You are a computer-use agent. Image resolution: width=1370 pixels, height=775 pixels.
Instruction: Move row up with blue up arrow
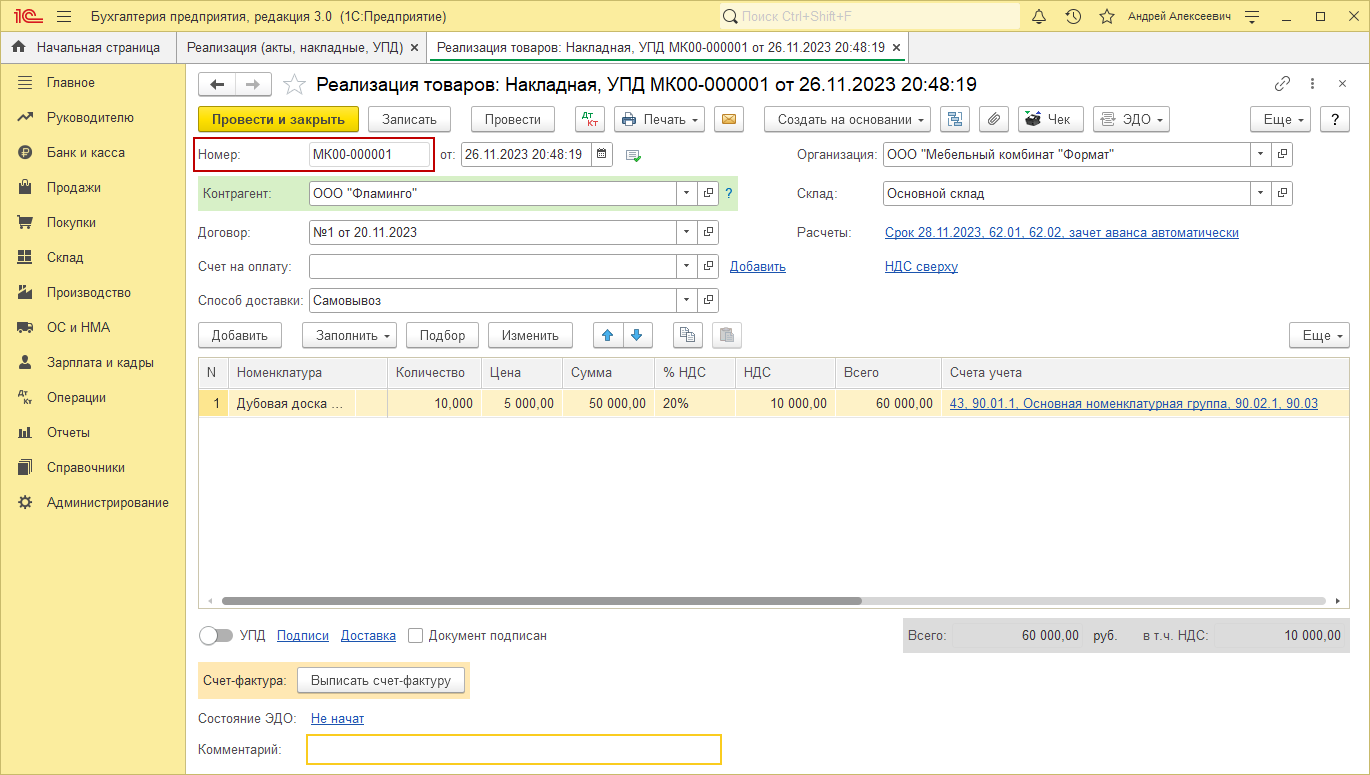click(608, 335)
